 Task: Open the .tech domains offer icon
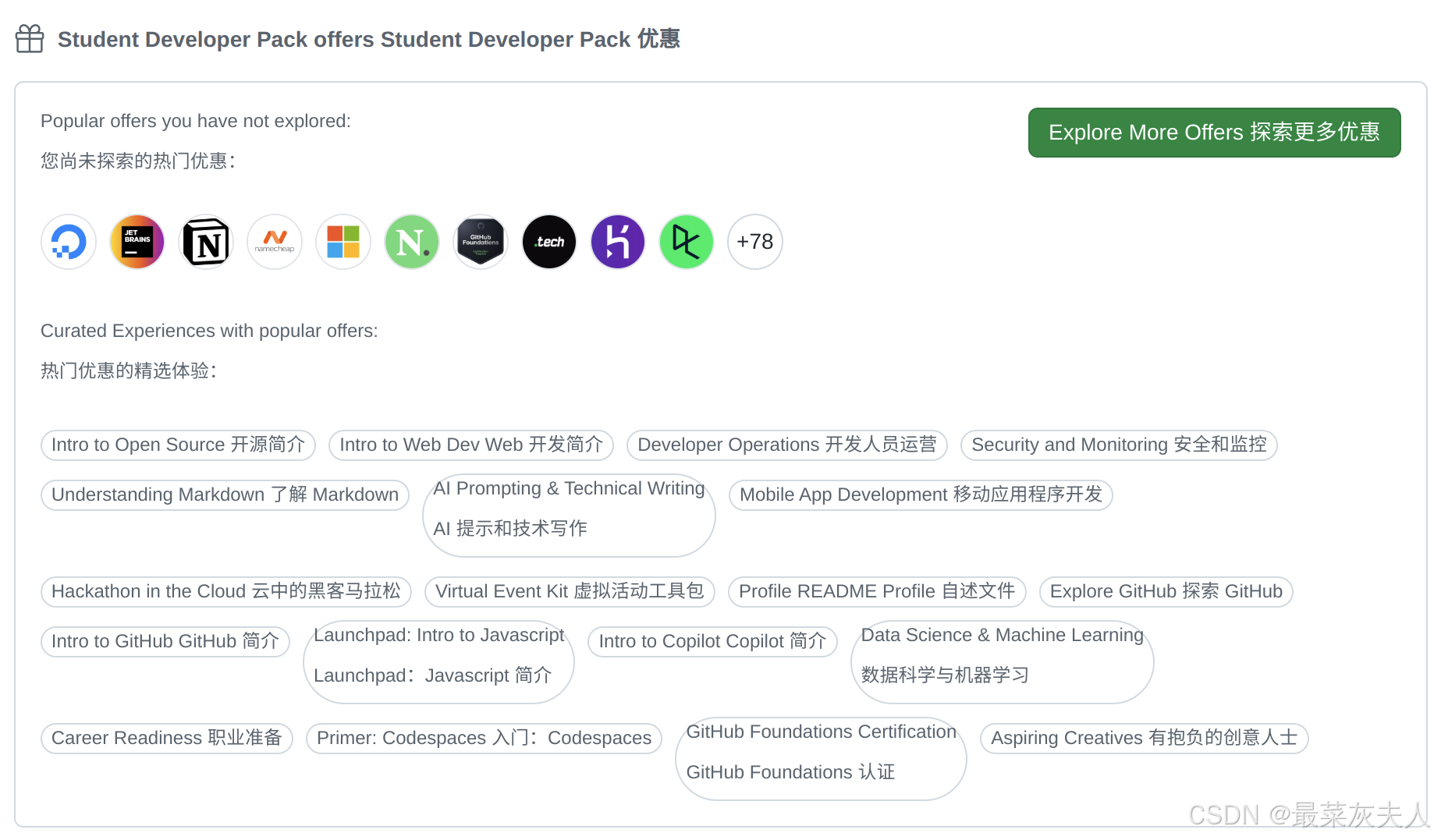click(549, 242)
